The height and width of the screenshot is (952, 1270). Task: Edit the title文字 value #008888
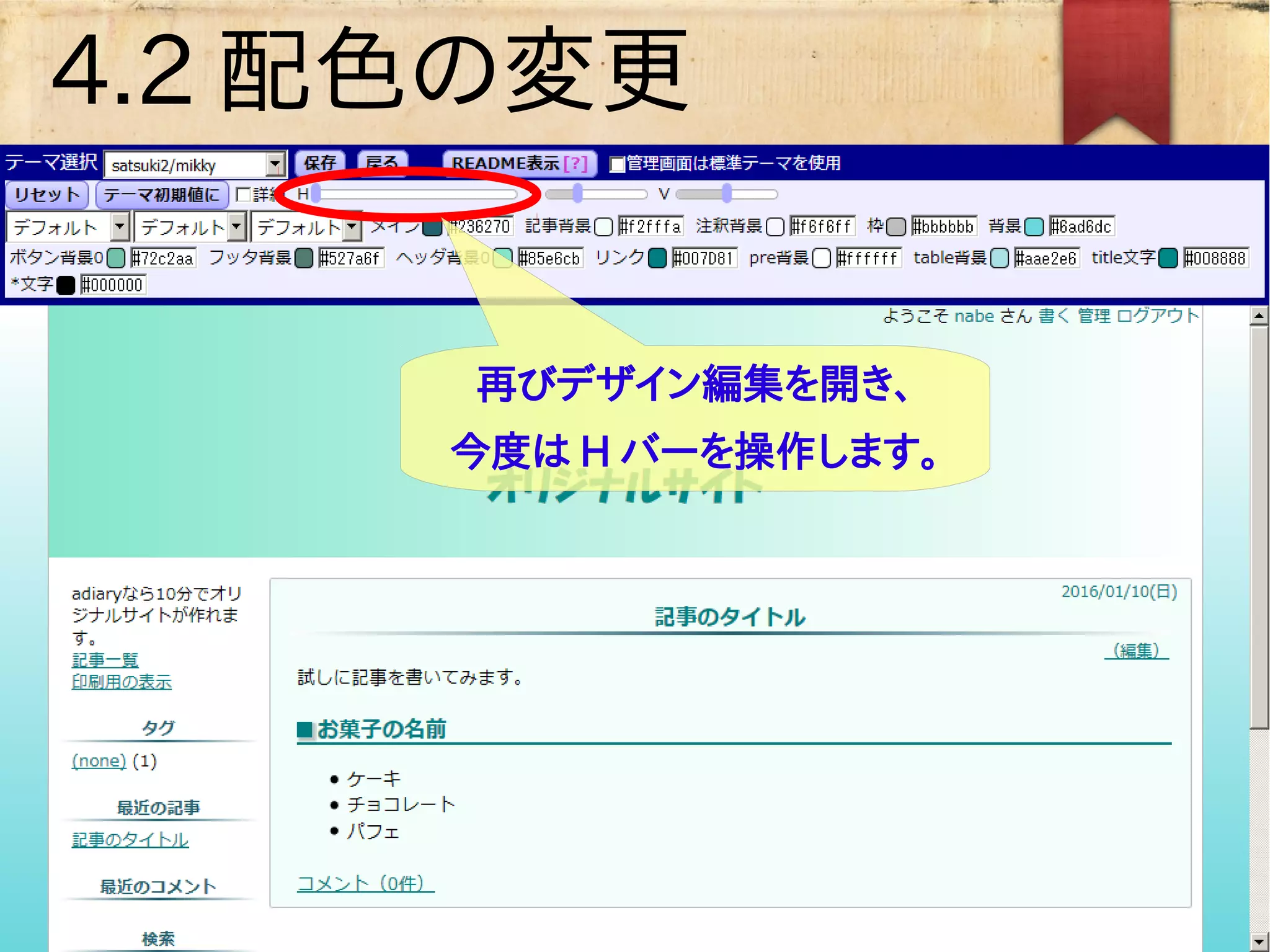click(x=1215, y=258)
